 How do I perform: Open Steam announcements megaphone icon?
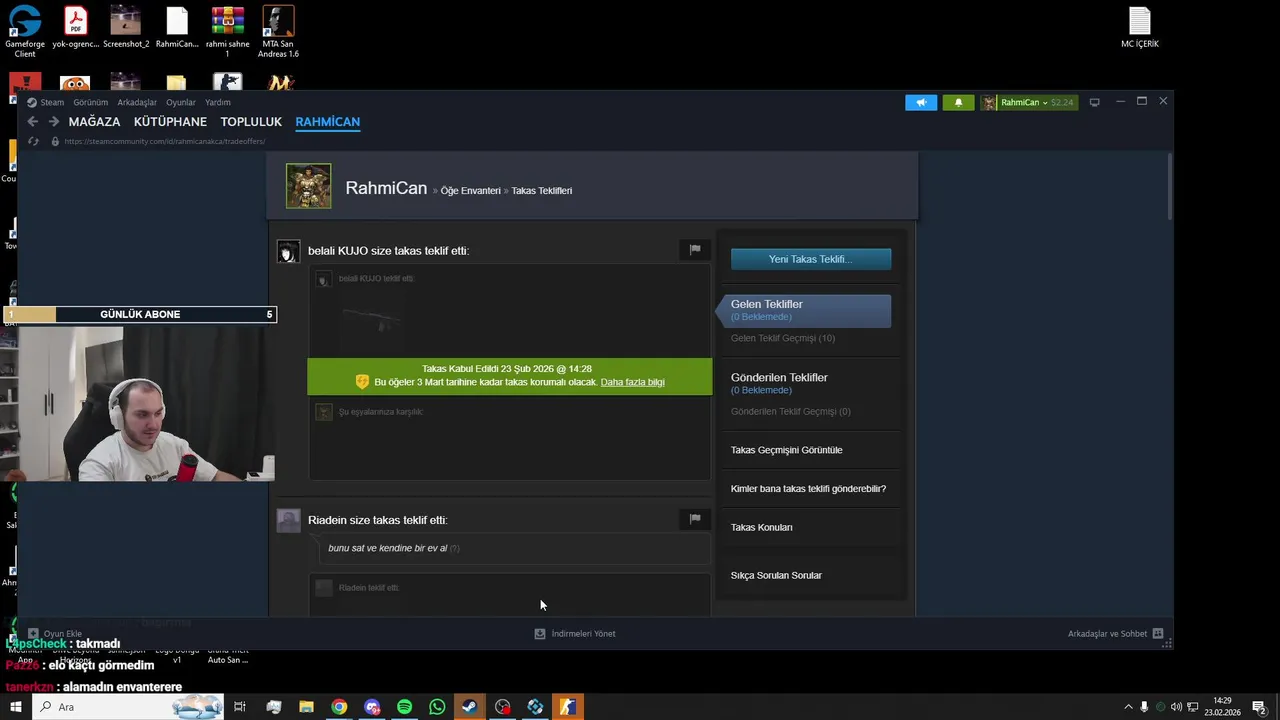coord(921,102)
